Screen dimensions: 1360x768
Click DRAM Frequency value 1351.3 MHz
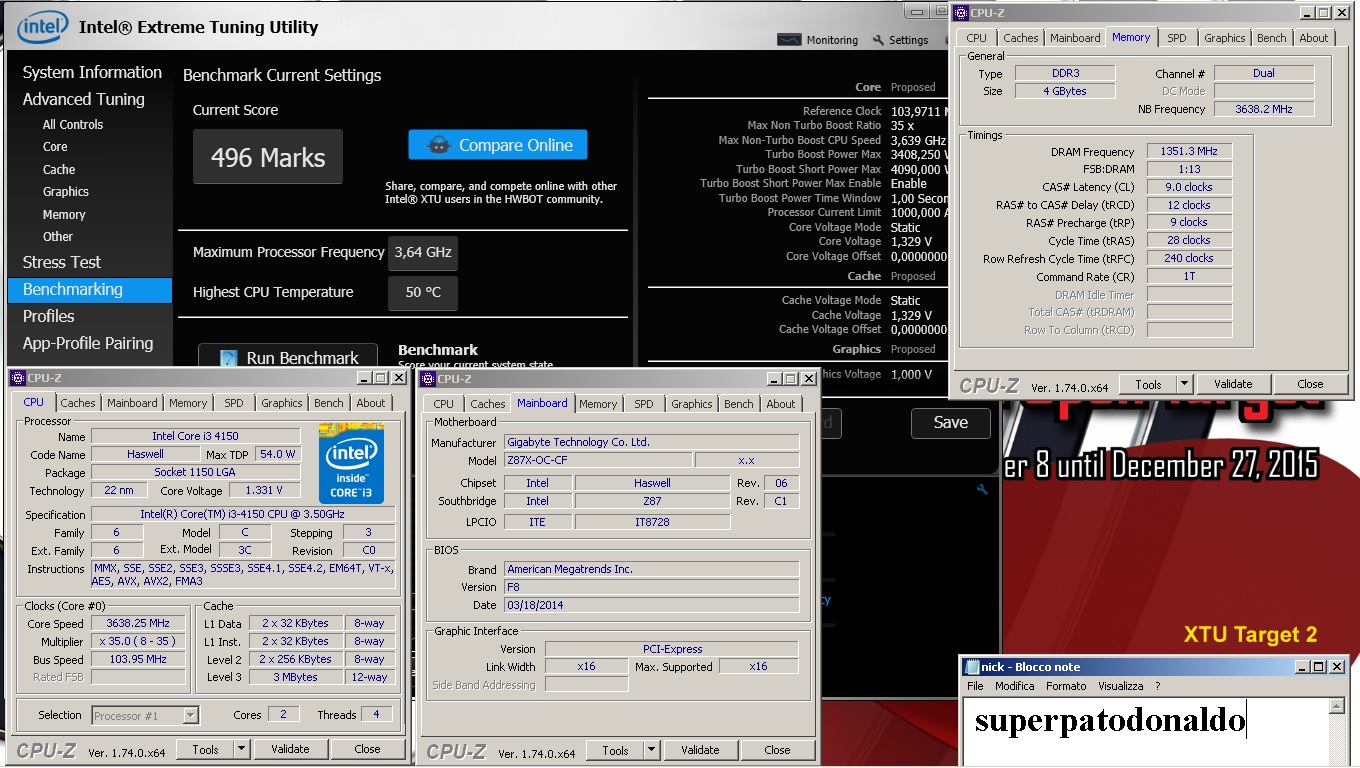pos(1189,152)
